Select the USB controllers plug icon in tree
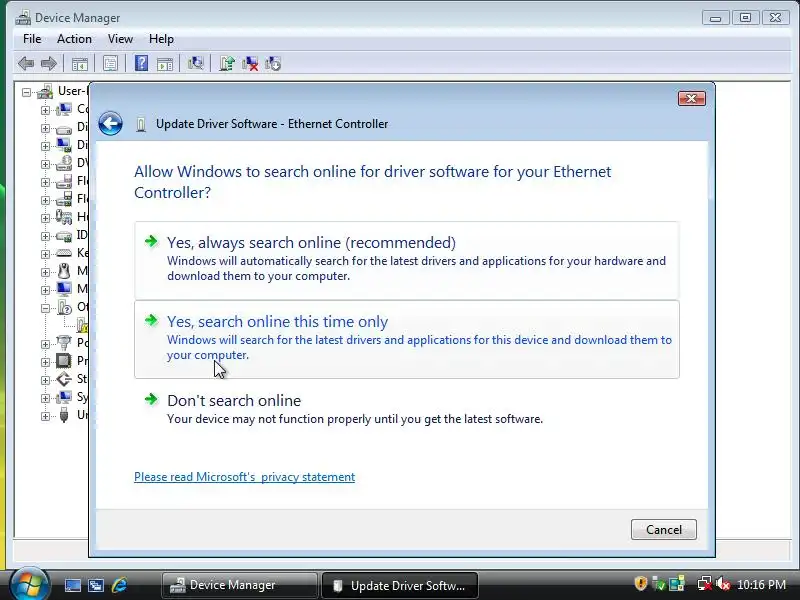The height and width of the screenshot is (600, 800). point(64,415)
